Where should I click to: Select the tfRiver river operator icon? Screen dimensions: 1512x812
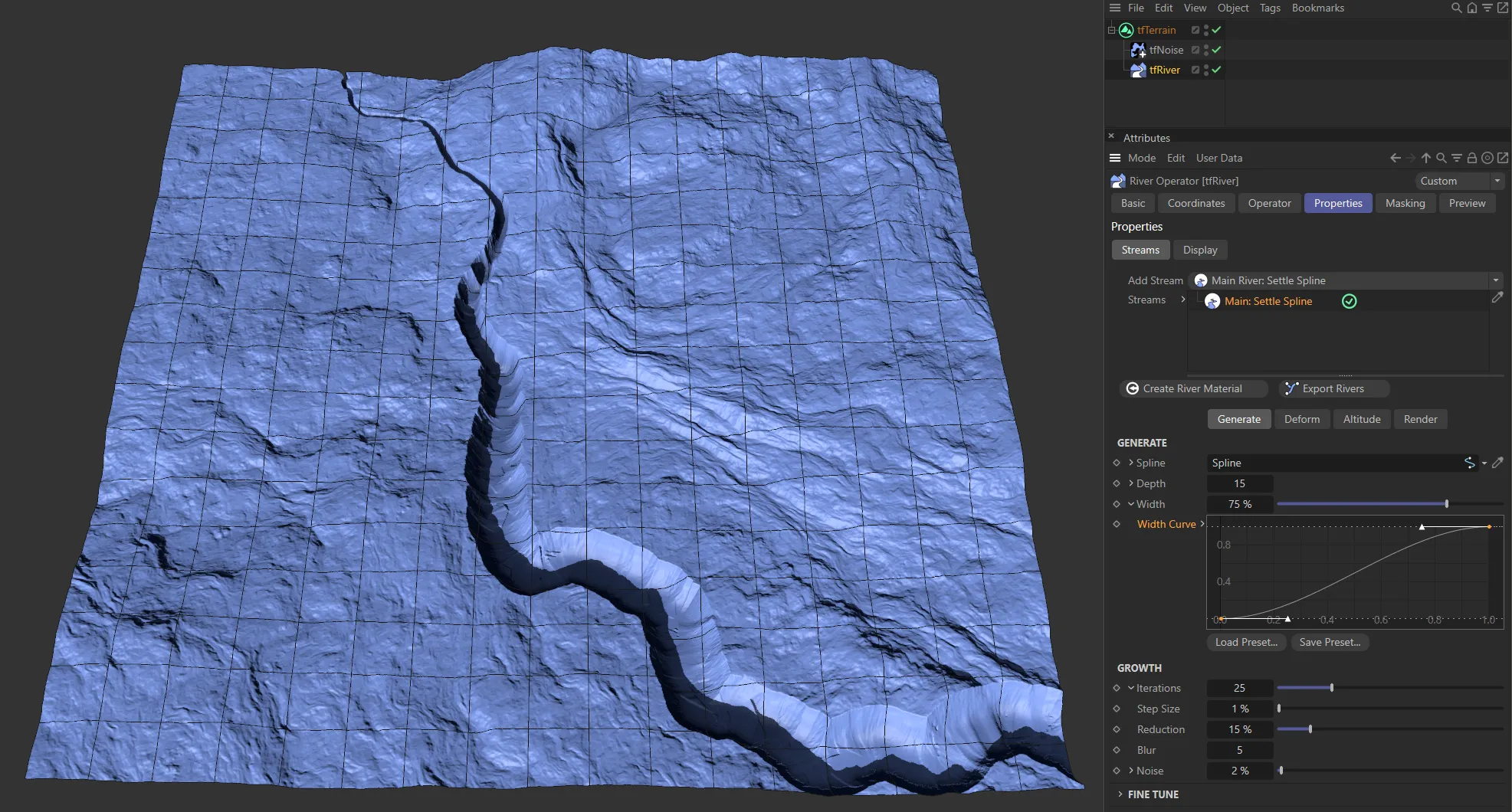[x=1137, y=69]
